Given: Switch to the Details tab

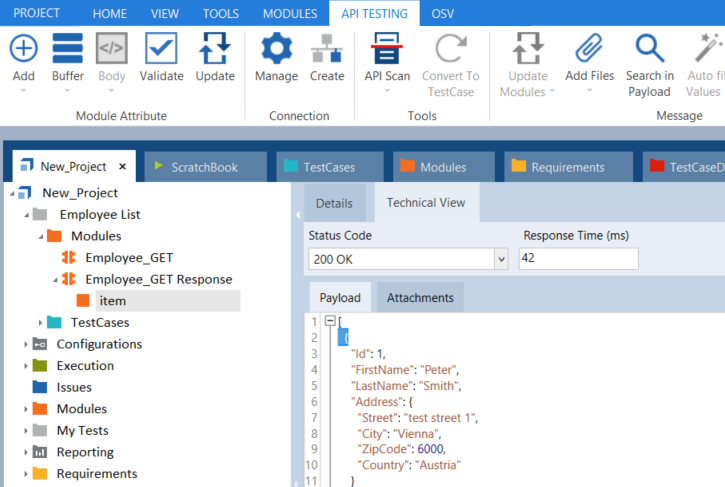Looking at the screenshot, I should [334, 203].
